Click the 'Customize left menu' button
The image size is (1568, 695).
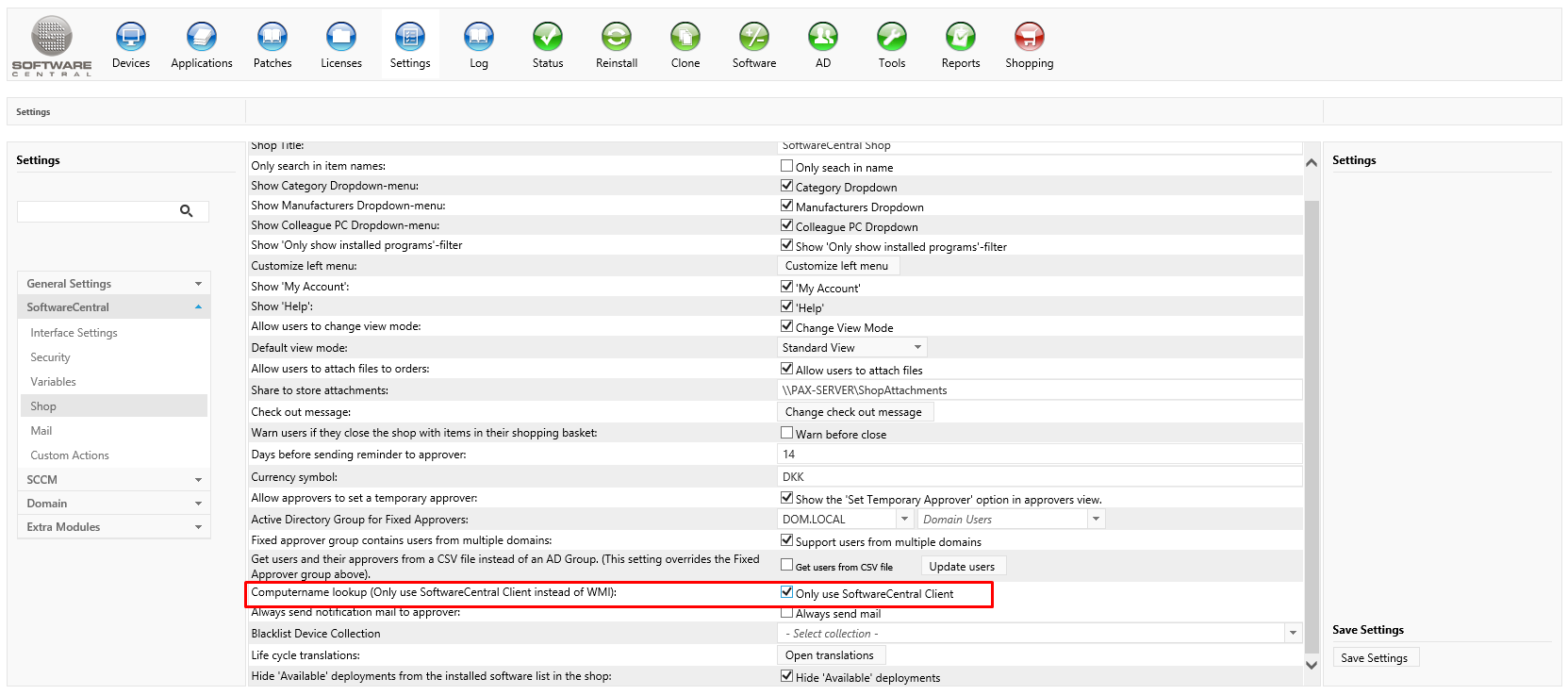click(x=836, y=266)
